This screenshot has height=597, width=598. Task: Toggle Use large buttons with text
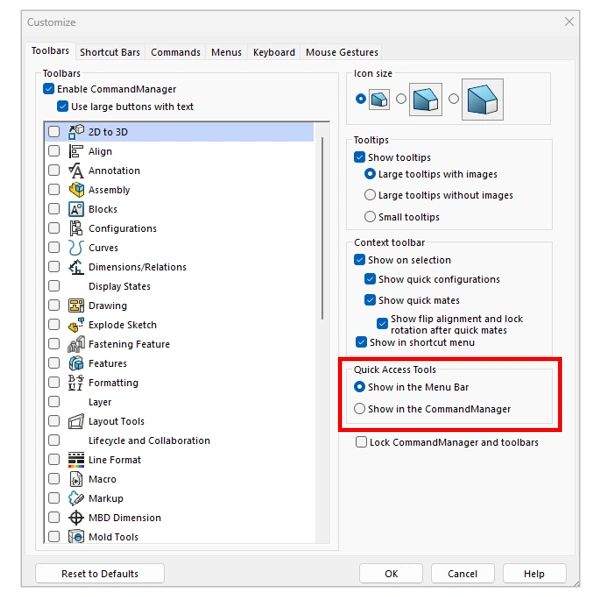[x=63, y=106]
